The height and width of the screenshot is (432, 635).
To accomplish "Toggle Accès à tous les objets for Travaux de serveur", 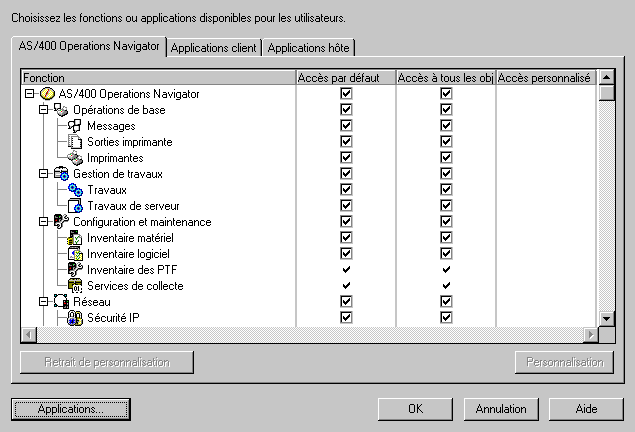I will coord(446,206).
